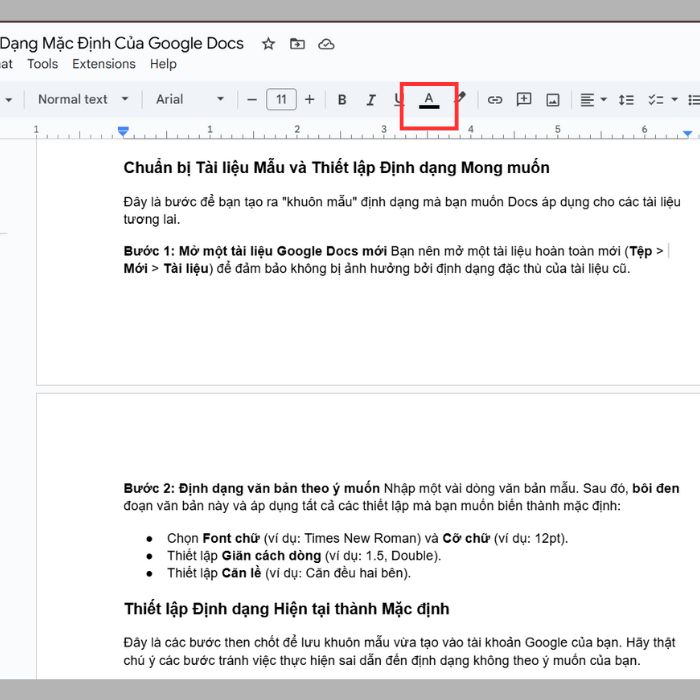Increase font size with plus button

tap(310, 100)
